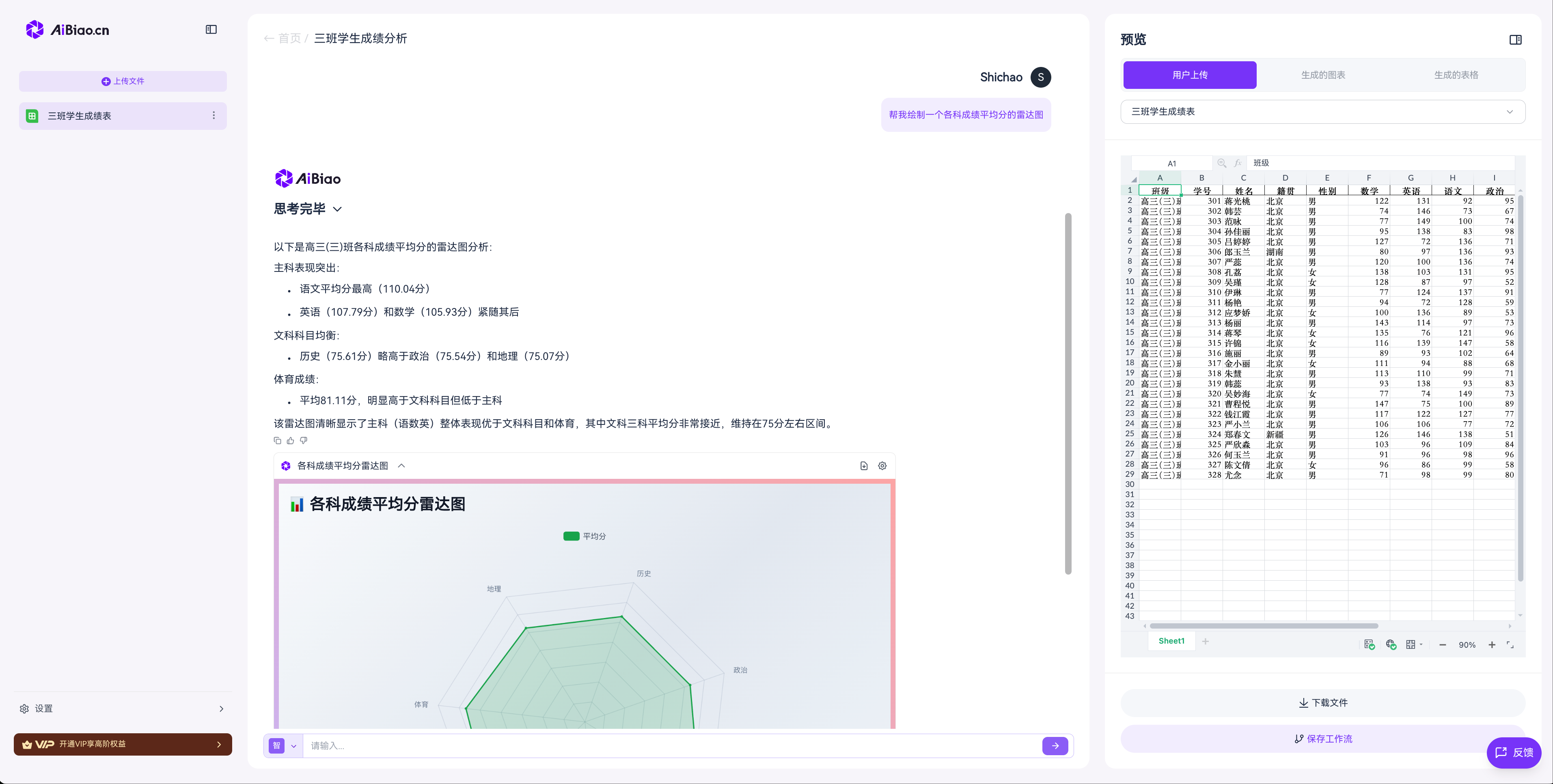Switch to the 用户上传 tab
This screenshot has height=784, width=1553.
[1189, 75]
